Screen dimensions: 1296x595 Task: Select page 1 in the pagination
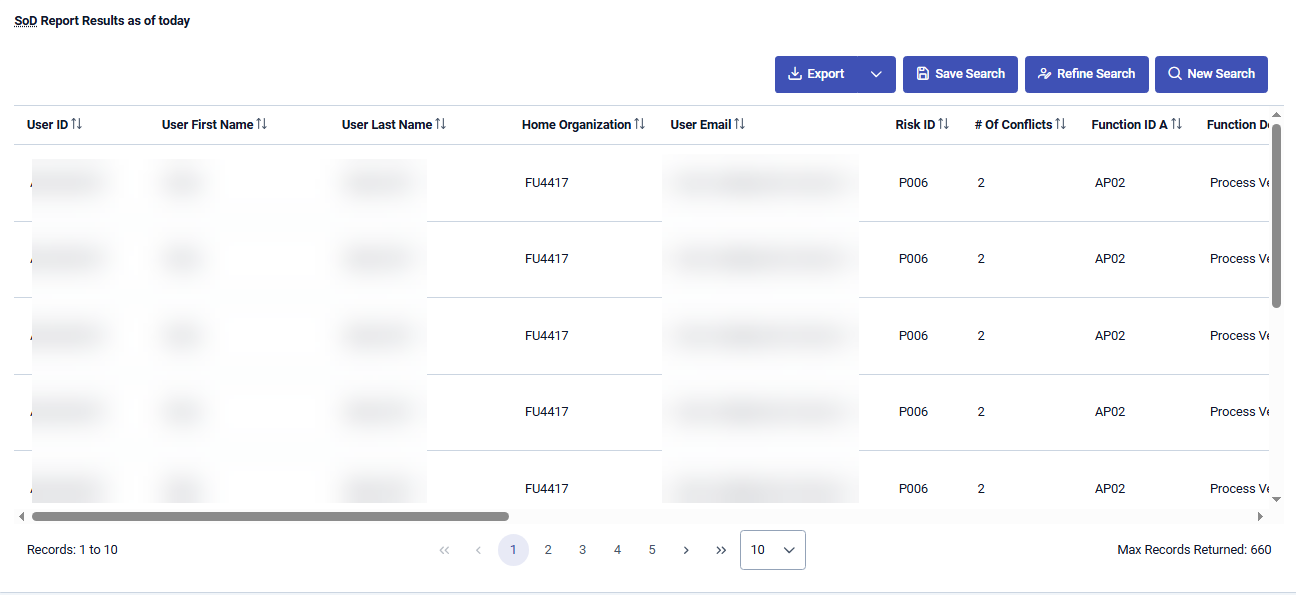(514, 550)
